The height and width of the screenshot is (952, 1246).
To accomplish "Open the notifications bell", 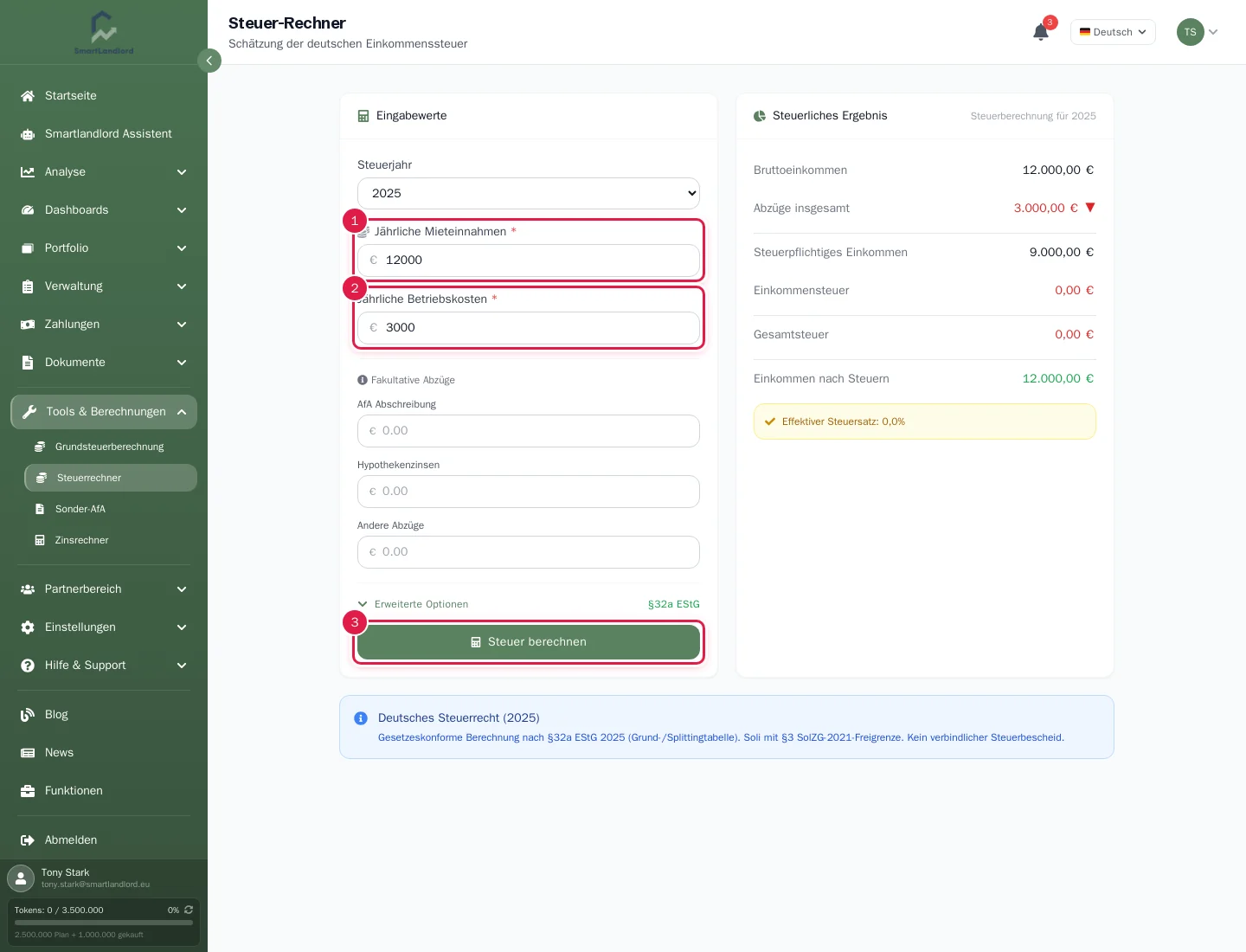I will (x=1041, y=32).
